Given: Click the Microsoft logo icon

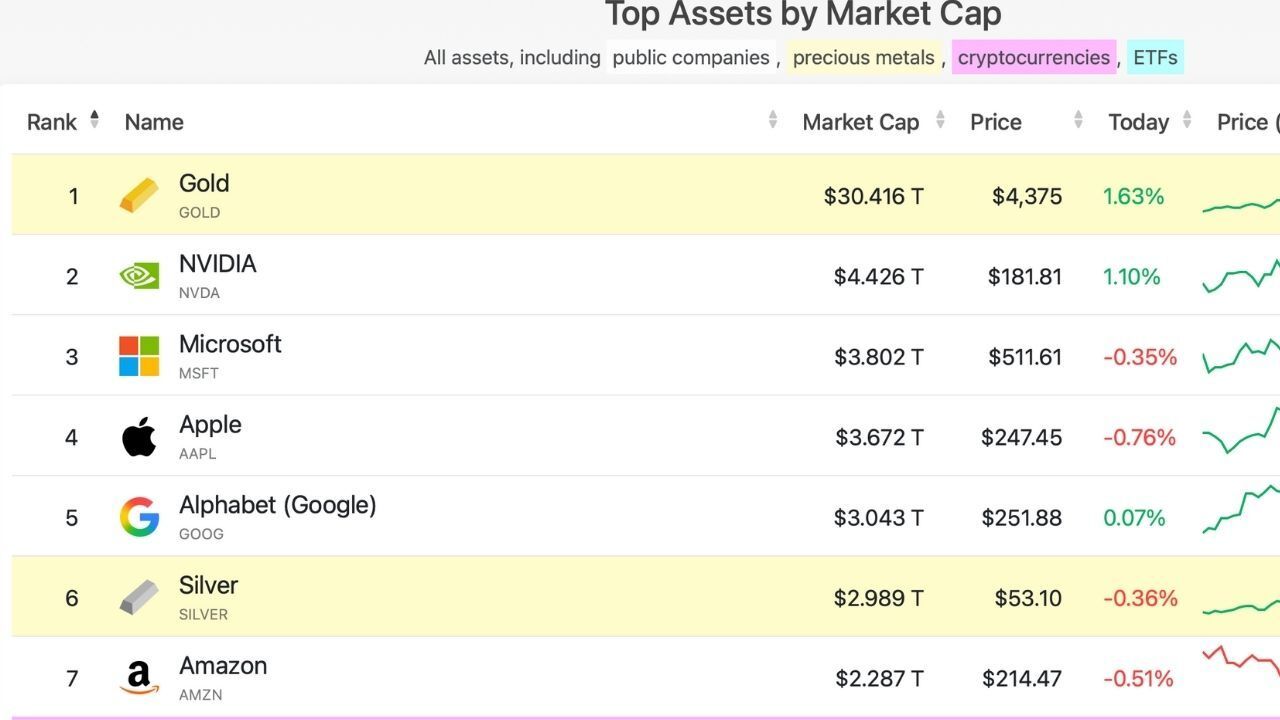Looking at the screenshot, I should click(139, 356).
